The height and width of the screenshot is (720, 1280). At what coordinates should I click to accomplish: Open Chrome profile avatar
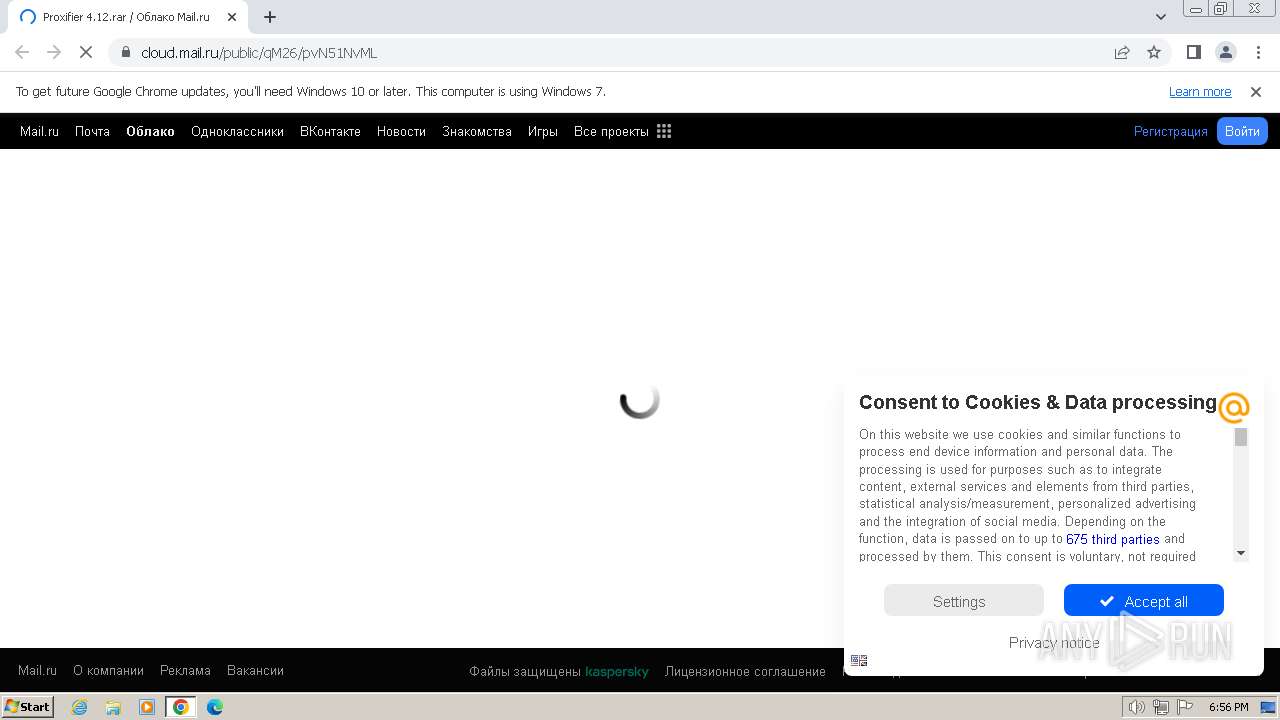point(1226,52)
